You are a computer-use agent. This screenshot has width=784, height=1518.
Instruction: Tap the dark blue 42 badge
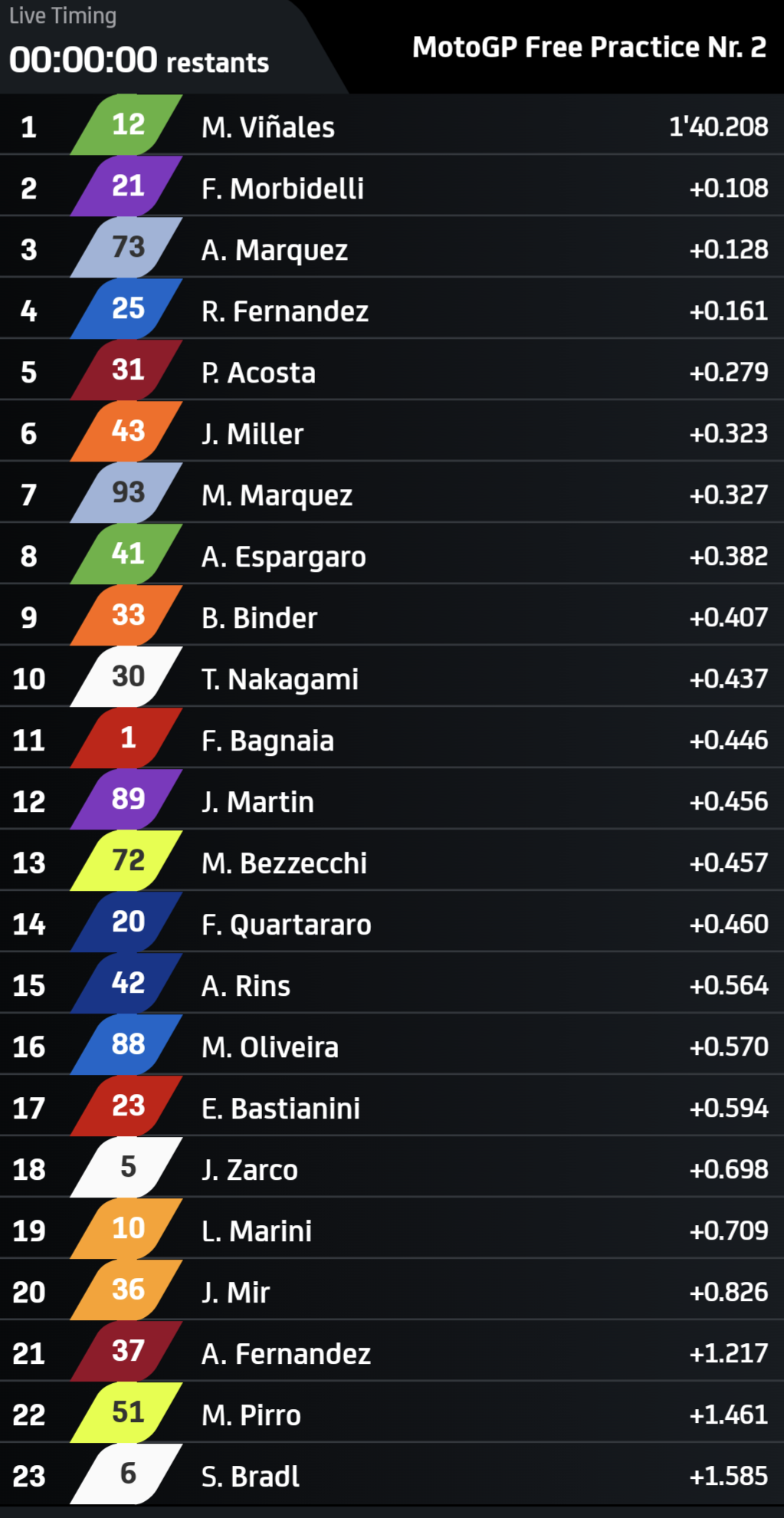pyautogui.click(x=126, y=983)
